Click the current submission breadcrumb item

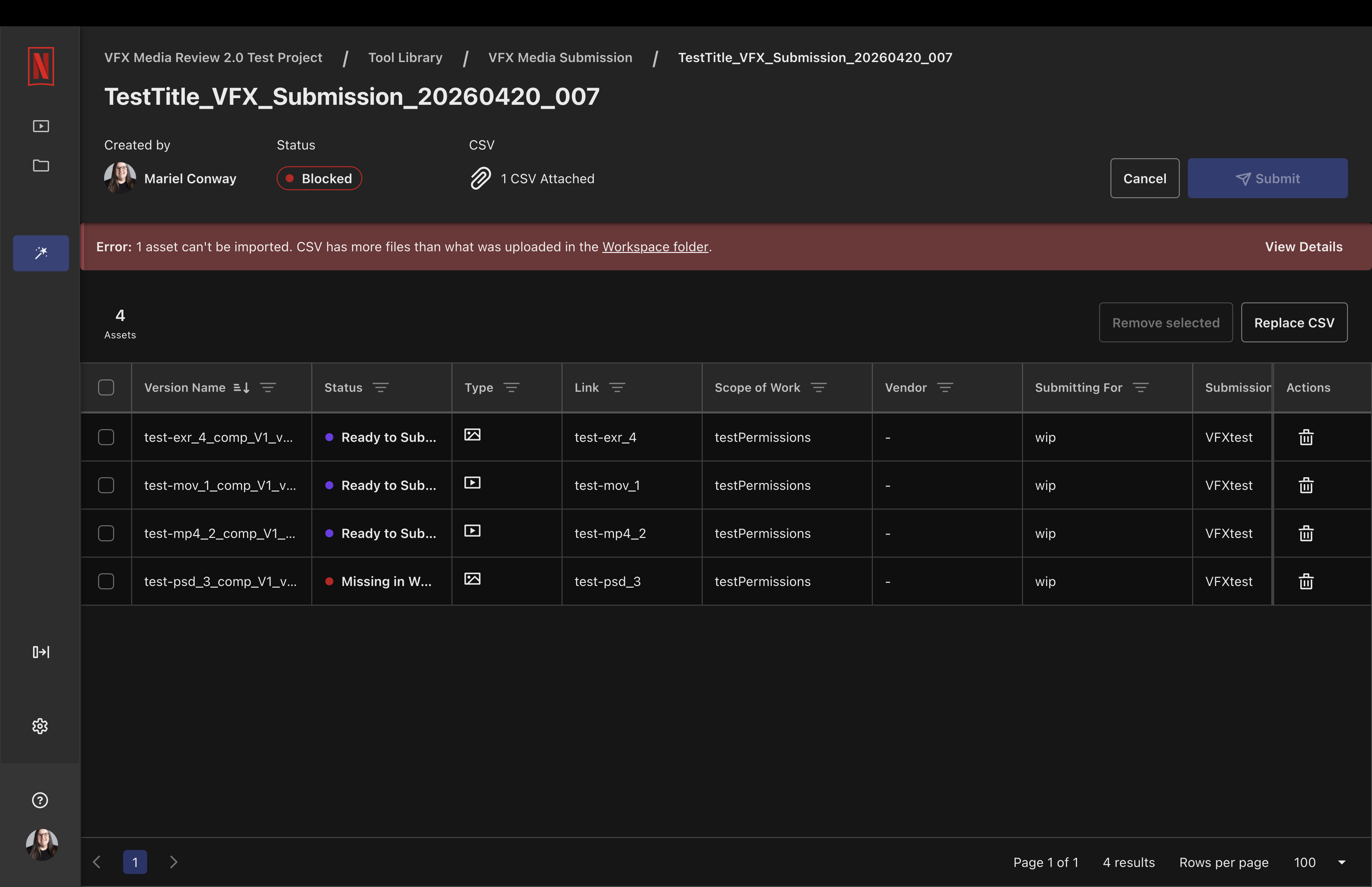pos(815,58)
